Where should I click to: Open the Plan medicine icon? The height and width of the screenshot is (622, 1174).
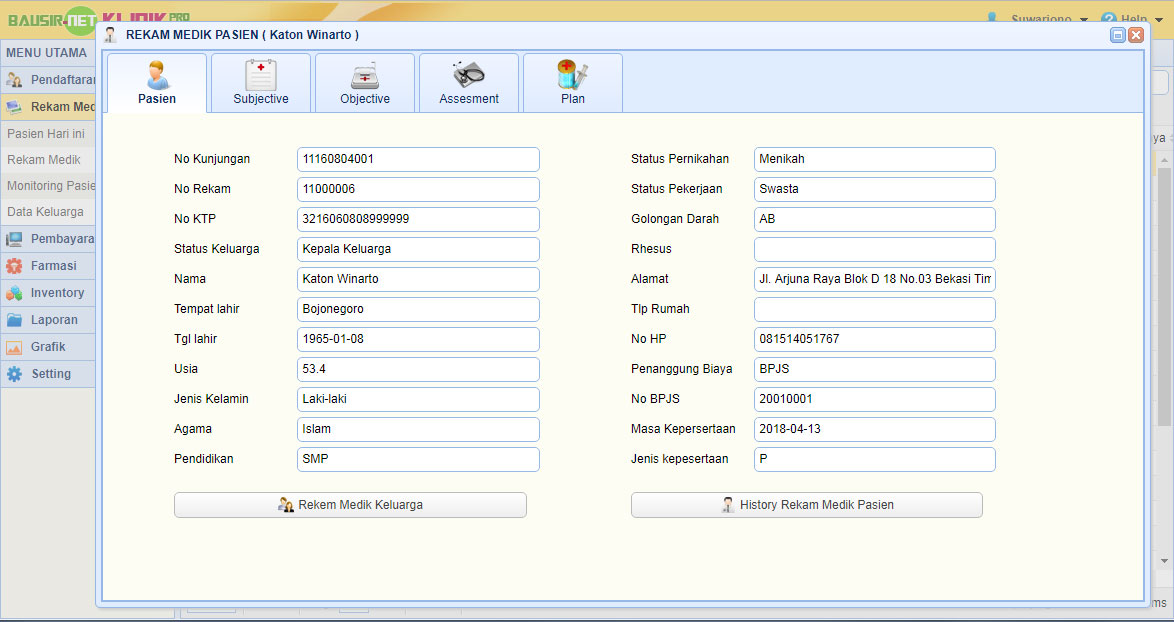pos(572,75)
